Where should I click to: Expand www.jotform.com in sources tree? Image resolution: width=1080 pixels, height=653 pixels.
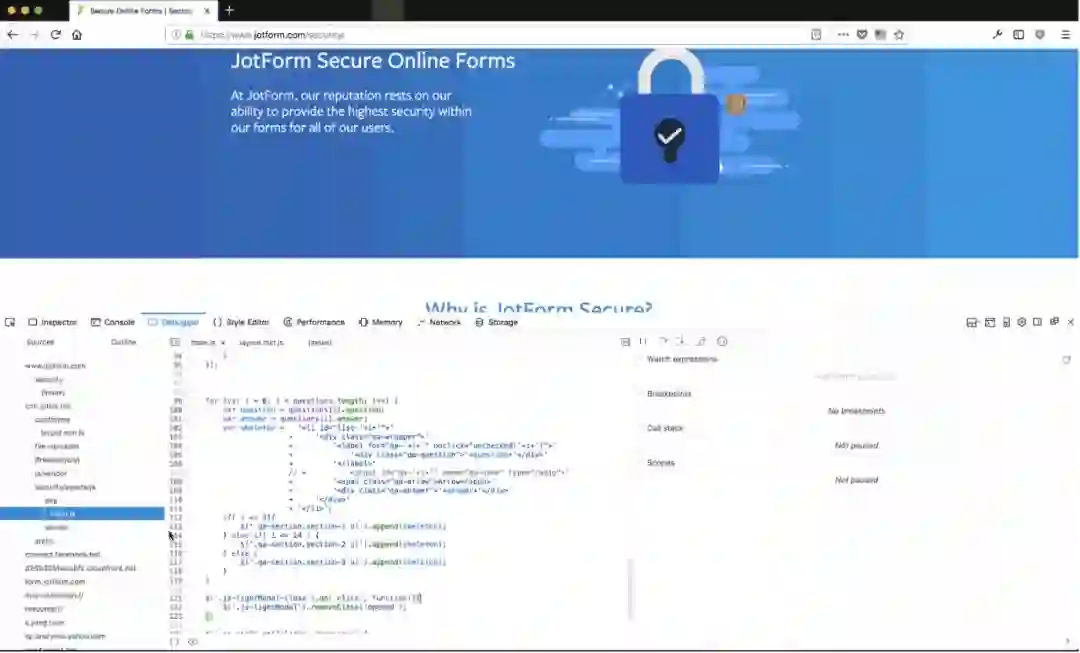(x=55, y=366)
